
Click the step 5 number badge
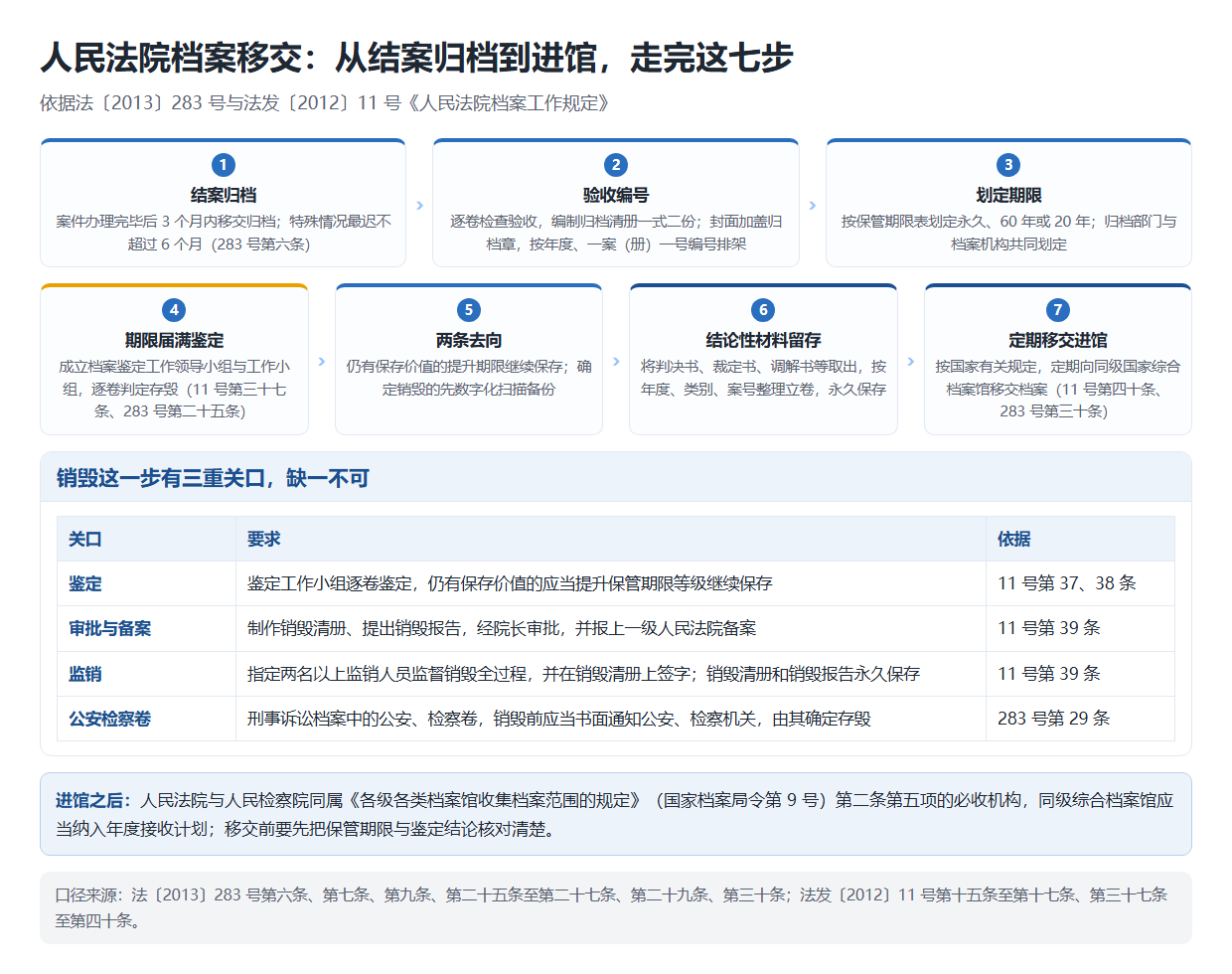pos(469,310)
